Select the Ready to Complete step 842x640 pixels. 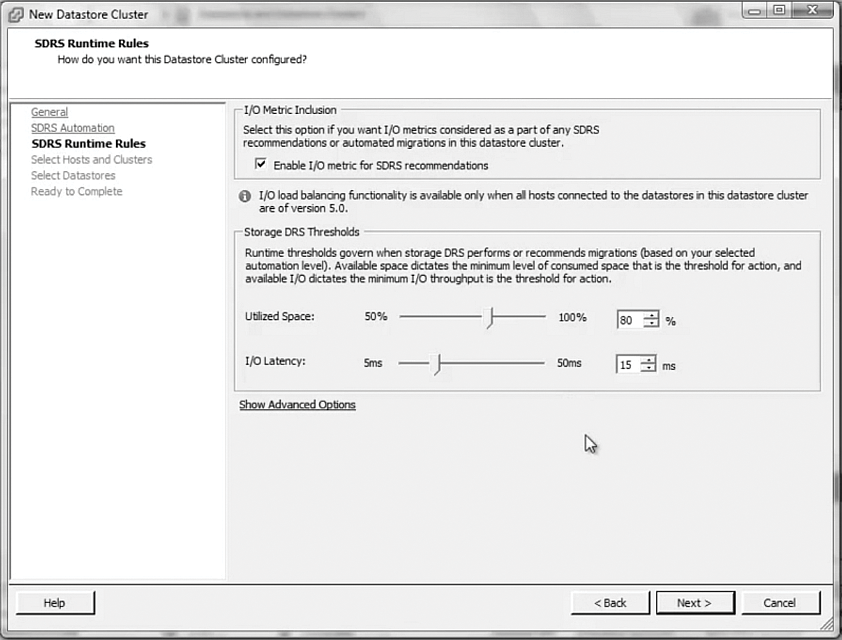[x=77, y=191]
